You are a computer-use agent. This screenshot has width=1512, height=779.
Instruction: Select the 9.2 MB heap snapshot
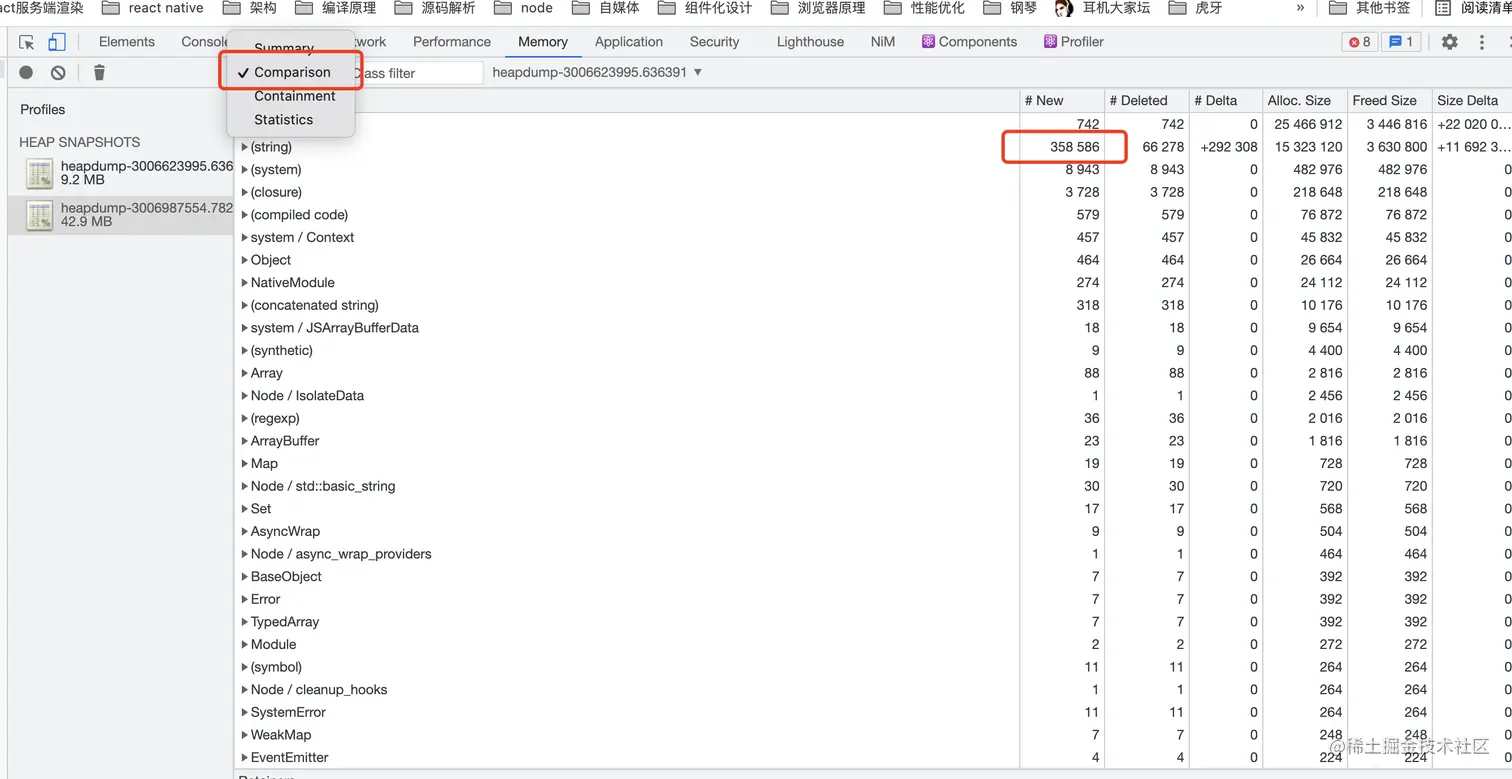coord(121,174)
